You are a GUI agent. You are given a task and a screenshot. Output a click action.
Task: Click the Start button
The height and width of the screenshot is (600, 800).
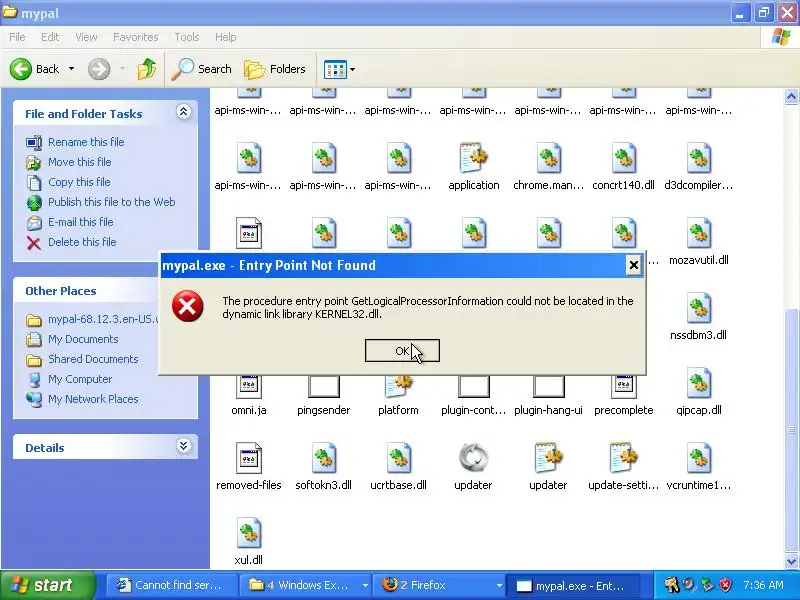(x=47, y=585)
